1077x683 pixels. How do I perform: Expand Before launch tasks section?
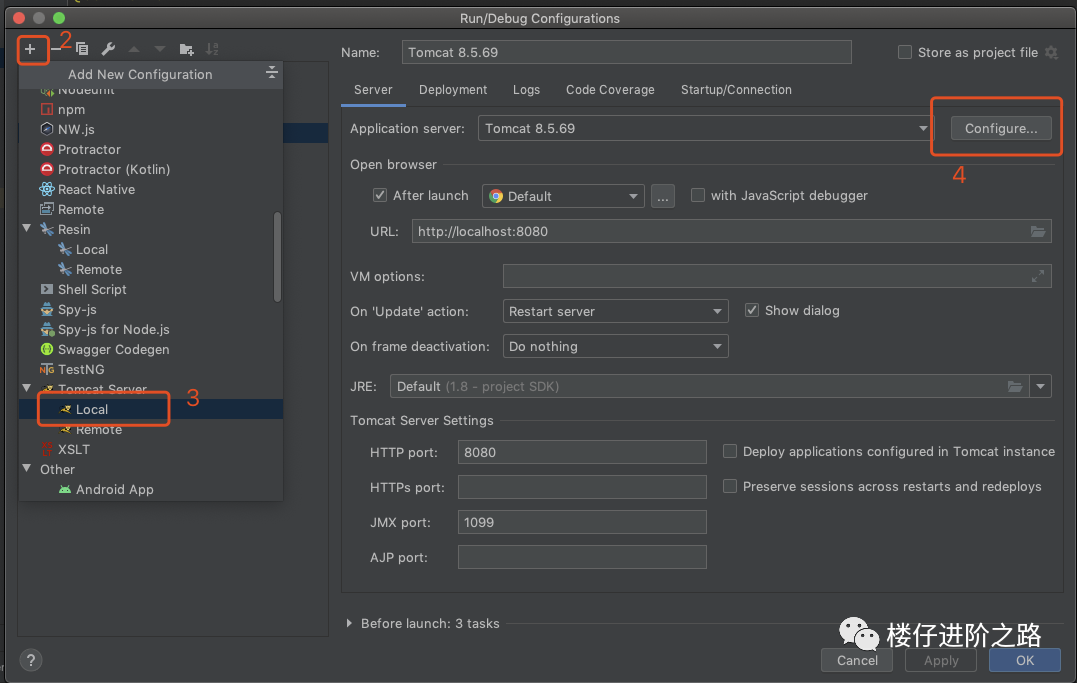350,623
